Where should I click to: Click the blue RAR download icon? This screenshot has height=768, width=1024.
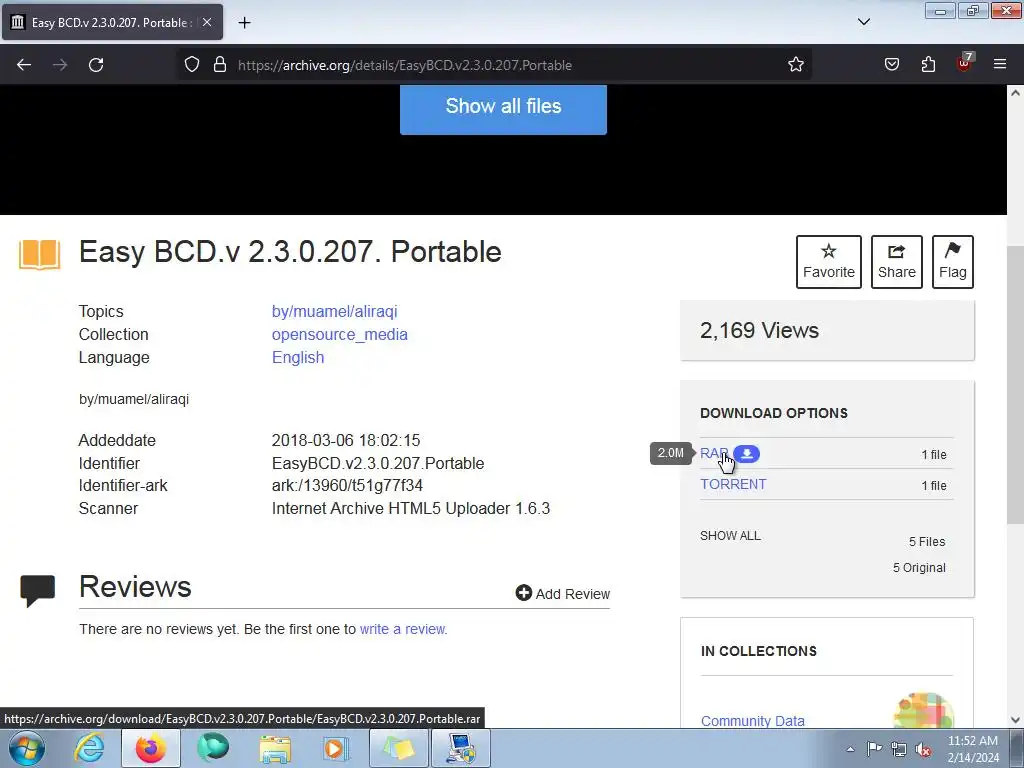(746, 454)
